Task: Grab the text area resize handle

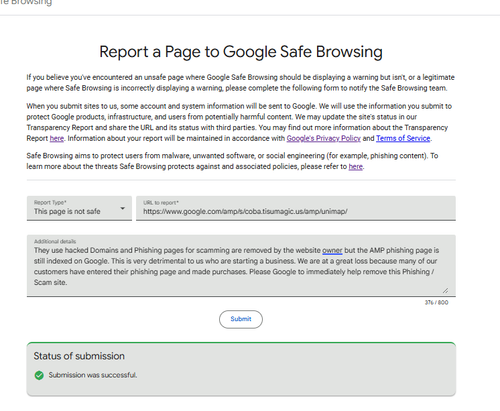Action: tap(445, 290)
